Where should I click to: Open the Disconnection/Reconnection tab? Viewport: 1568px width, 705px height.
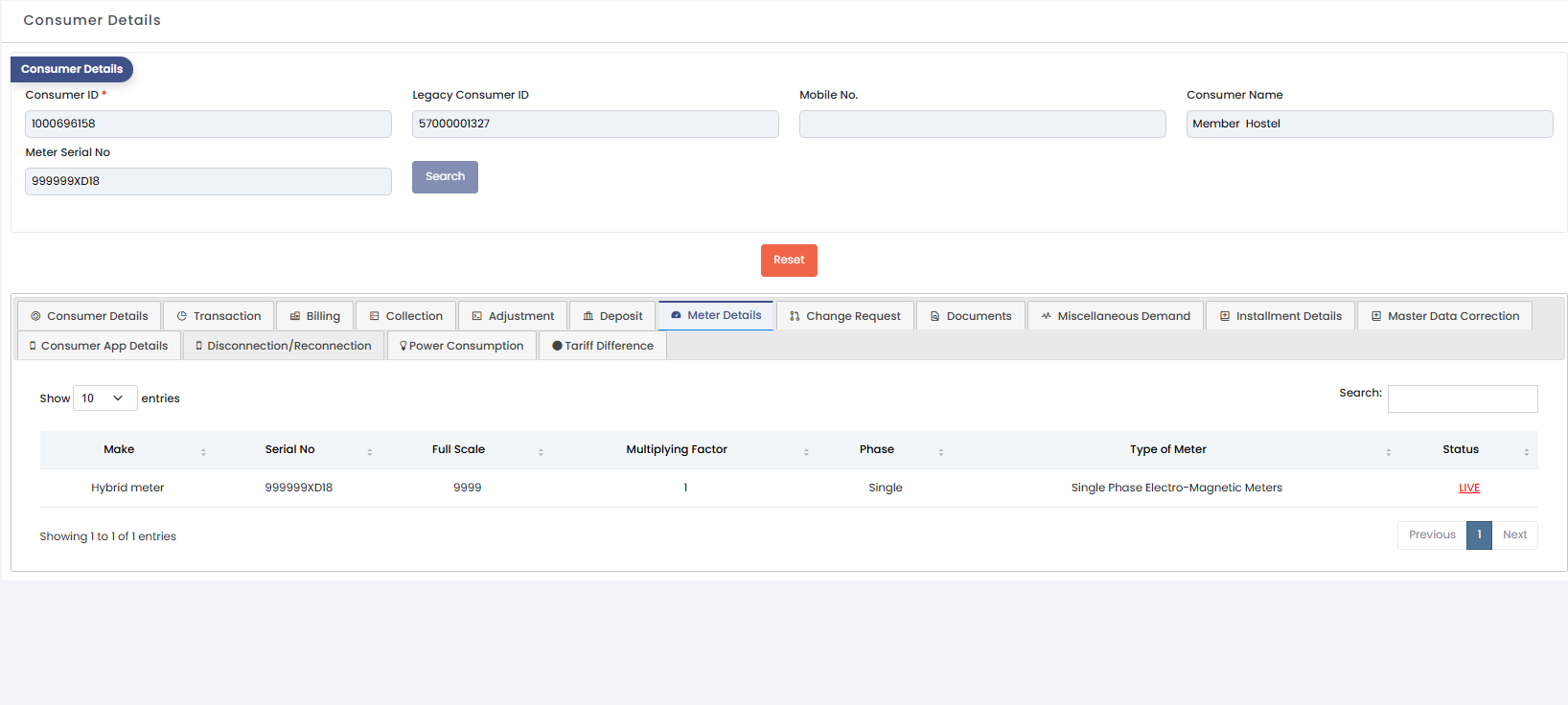tap(284, 346)
